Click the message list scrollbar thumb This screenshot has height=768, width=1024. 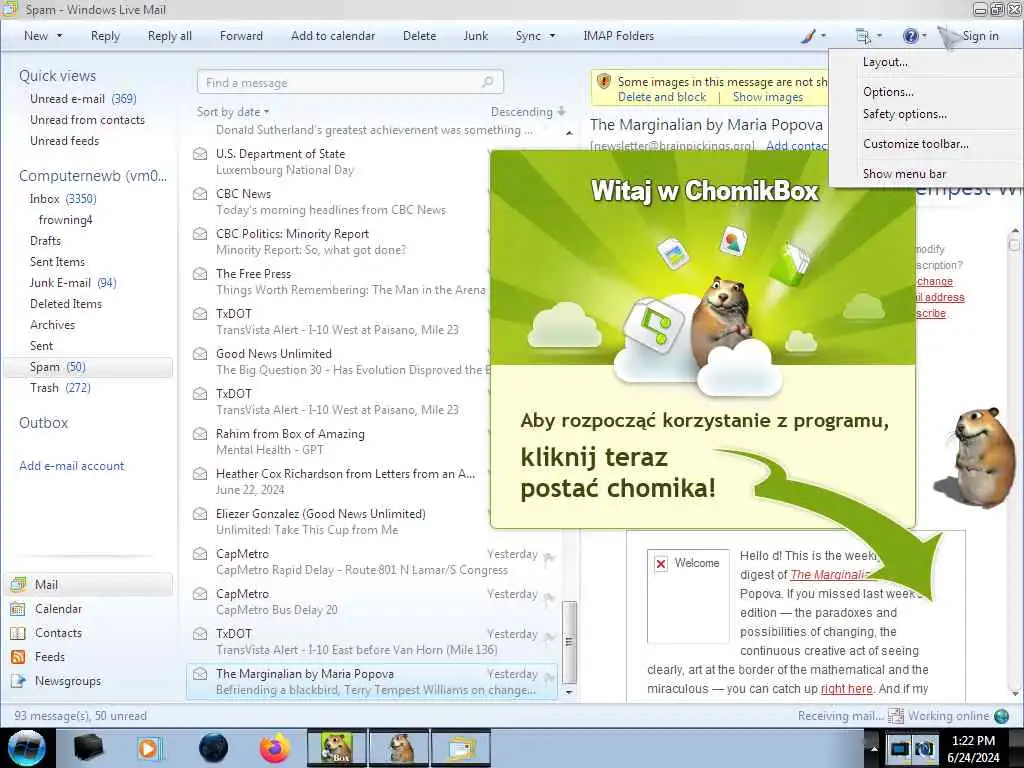pyautogui.click(x=569, y=641)
